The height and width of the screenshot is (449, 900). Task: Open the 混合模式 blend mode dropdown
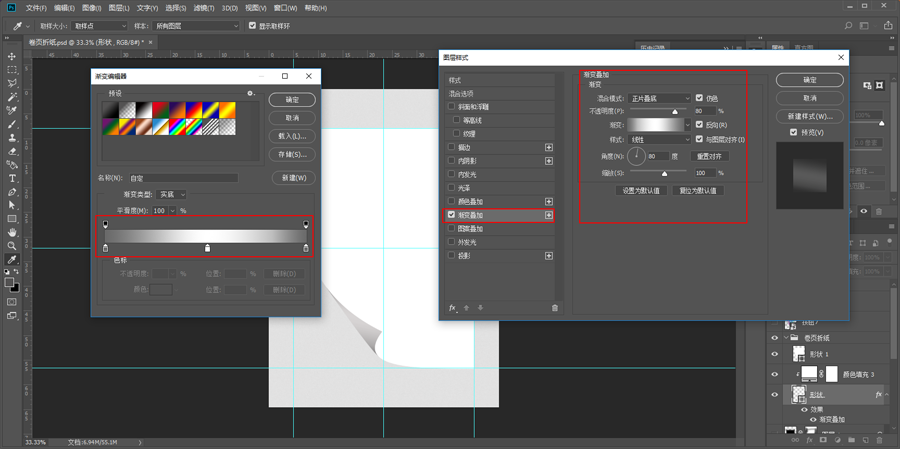tap(659, 98)
